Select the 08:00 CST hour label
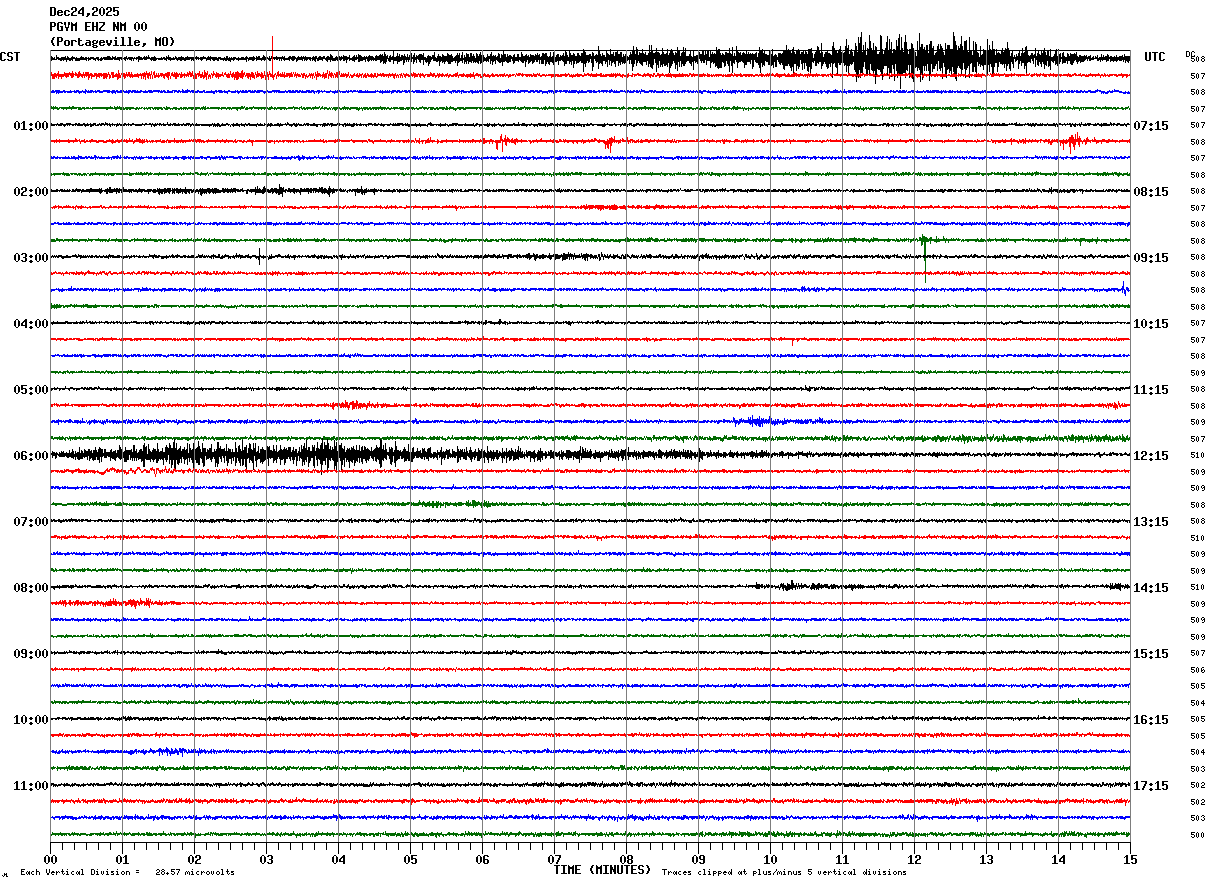 click(x=31, y=588)
